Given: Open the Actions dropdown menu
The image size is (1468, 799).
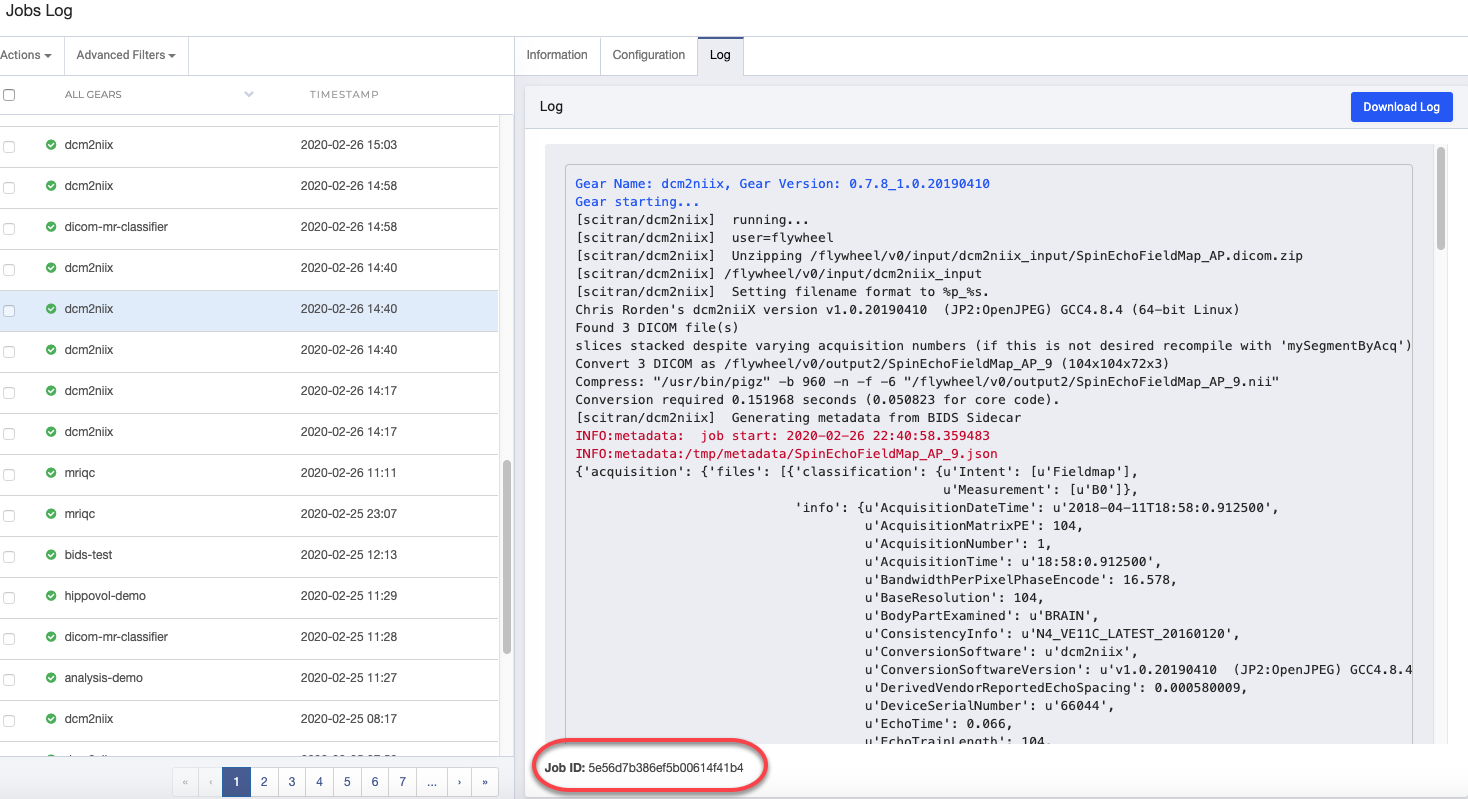Looking at the screenshot, I should pyautogui.click(x=27, y=55).
